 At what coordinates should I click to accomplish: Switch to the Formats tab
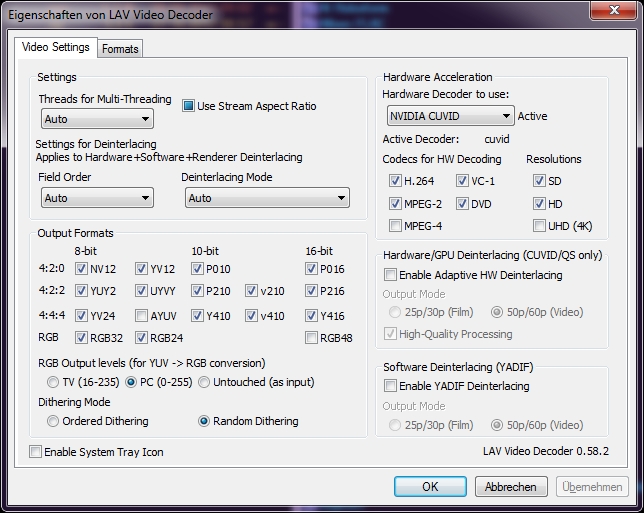[x=120, y=49]
